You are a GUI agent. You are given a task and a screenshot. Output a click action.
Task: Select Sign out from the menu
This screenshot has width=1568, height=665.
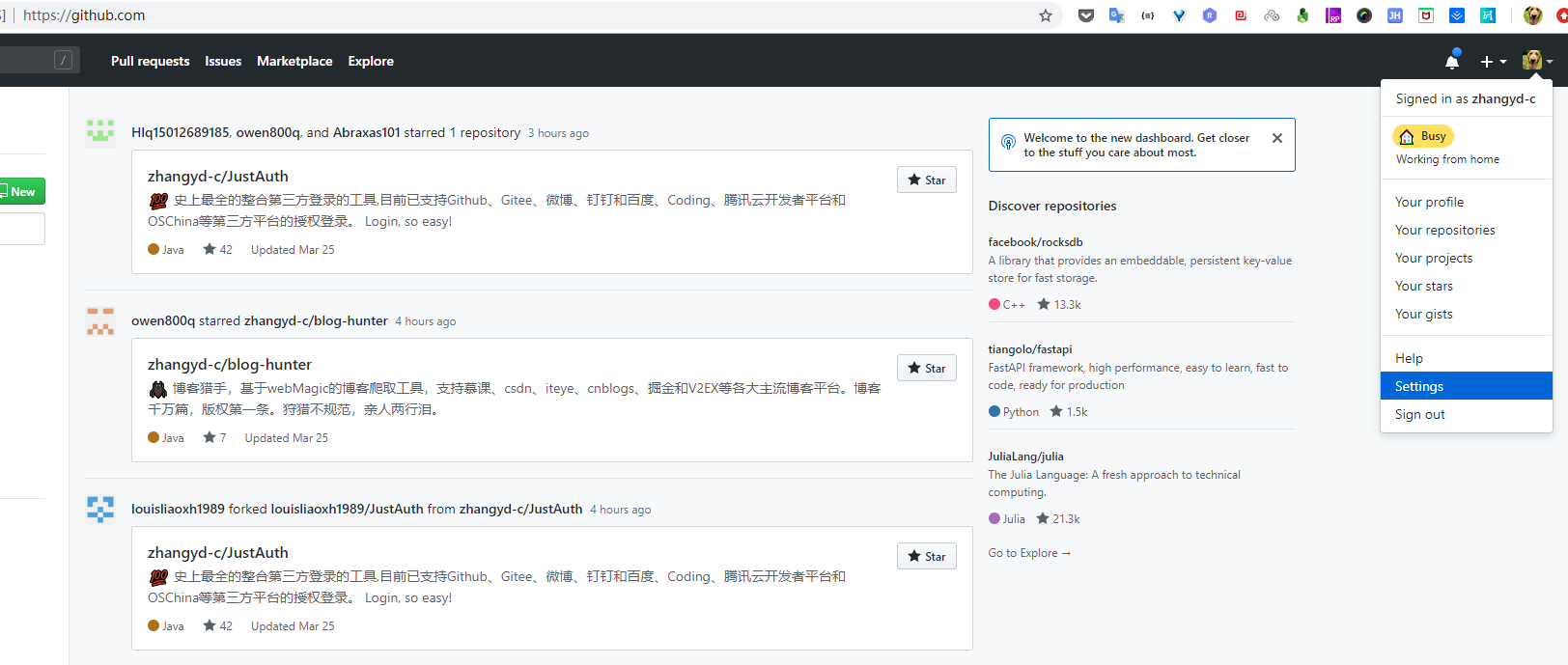tap(1419, 414)
